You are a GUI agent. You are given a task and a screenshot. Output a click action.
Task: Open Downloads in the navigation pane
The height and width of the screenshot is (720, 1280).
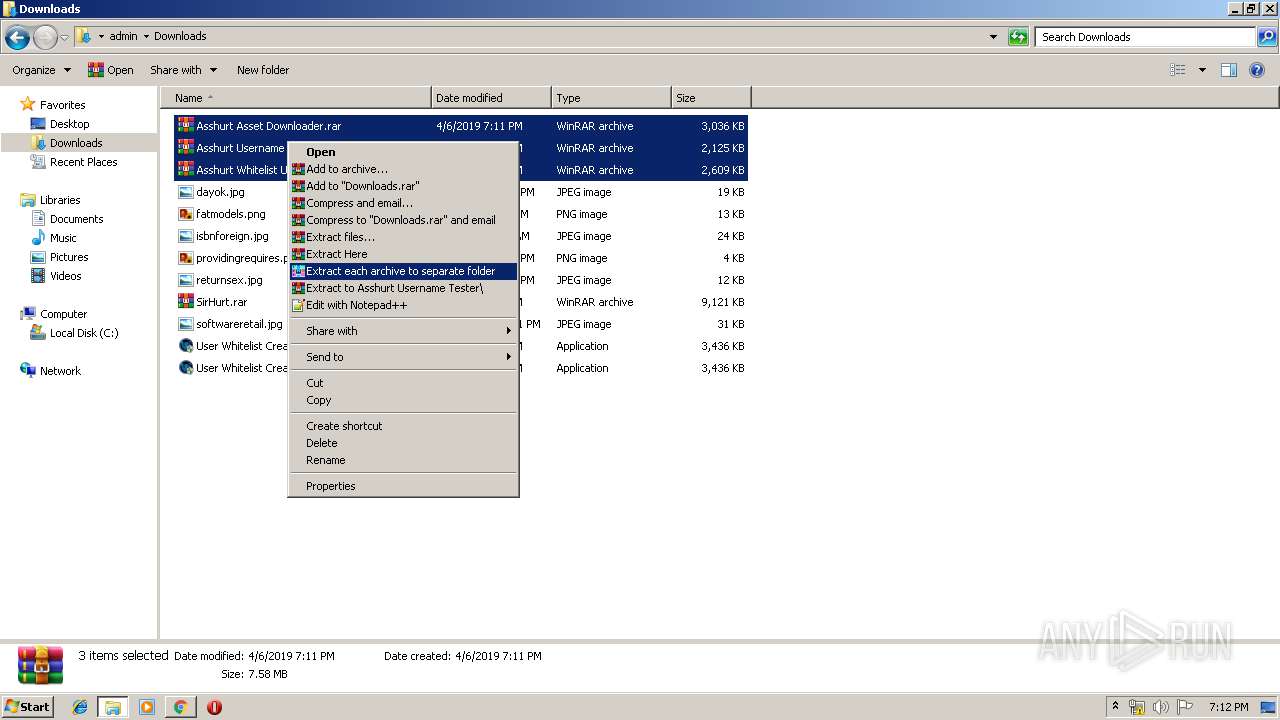[x=76, y=143]
